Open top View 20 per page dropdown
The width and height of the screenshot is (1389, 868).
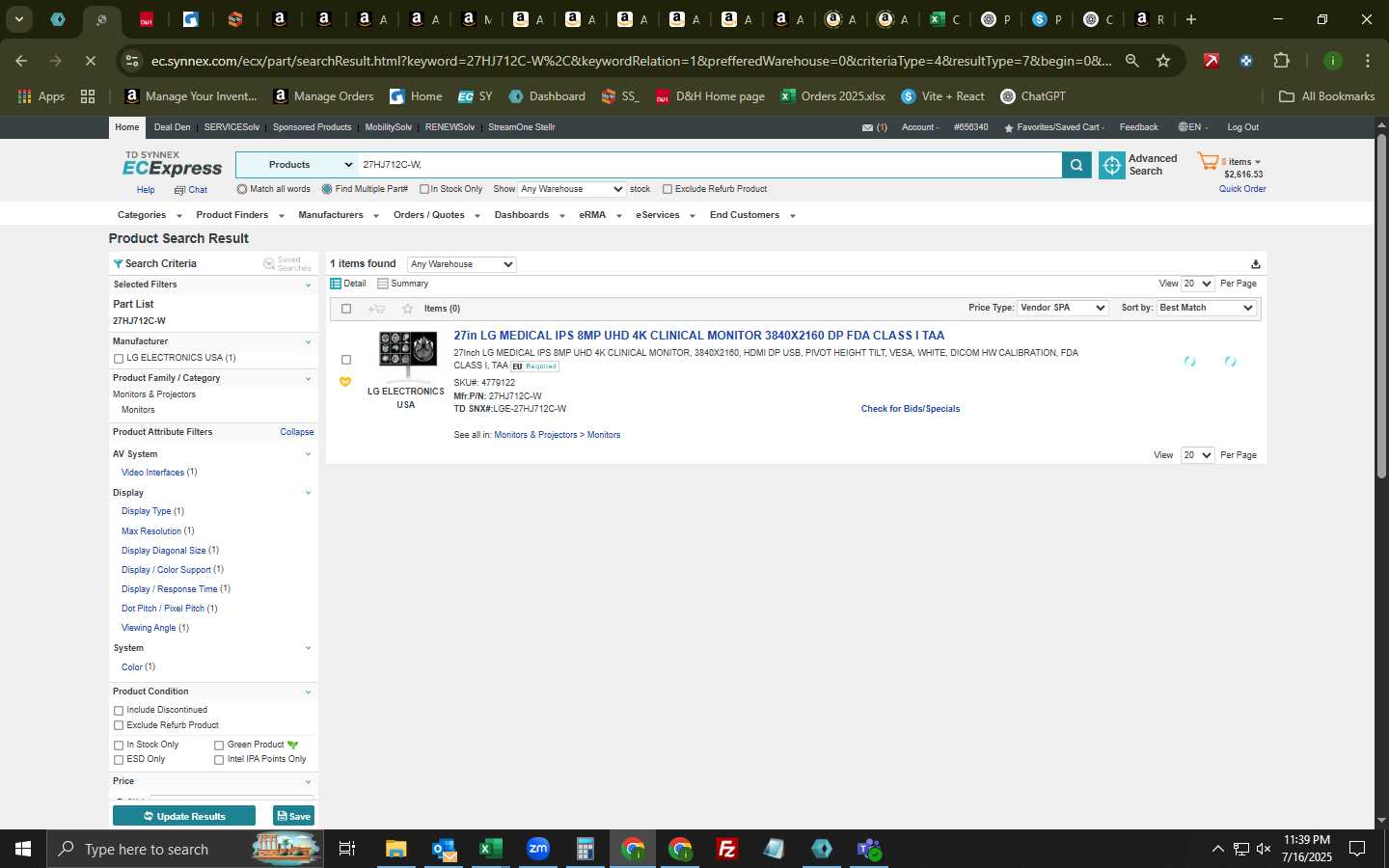pyautogui.click(x=1198, y=284)
